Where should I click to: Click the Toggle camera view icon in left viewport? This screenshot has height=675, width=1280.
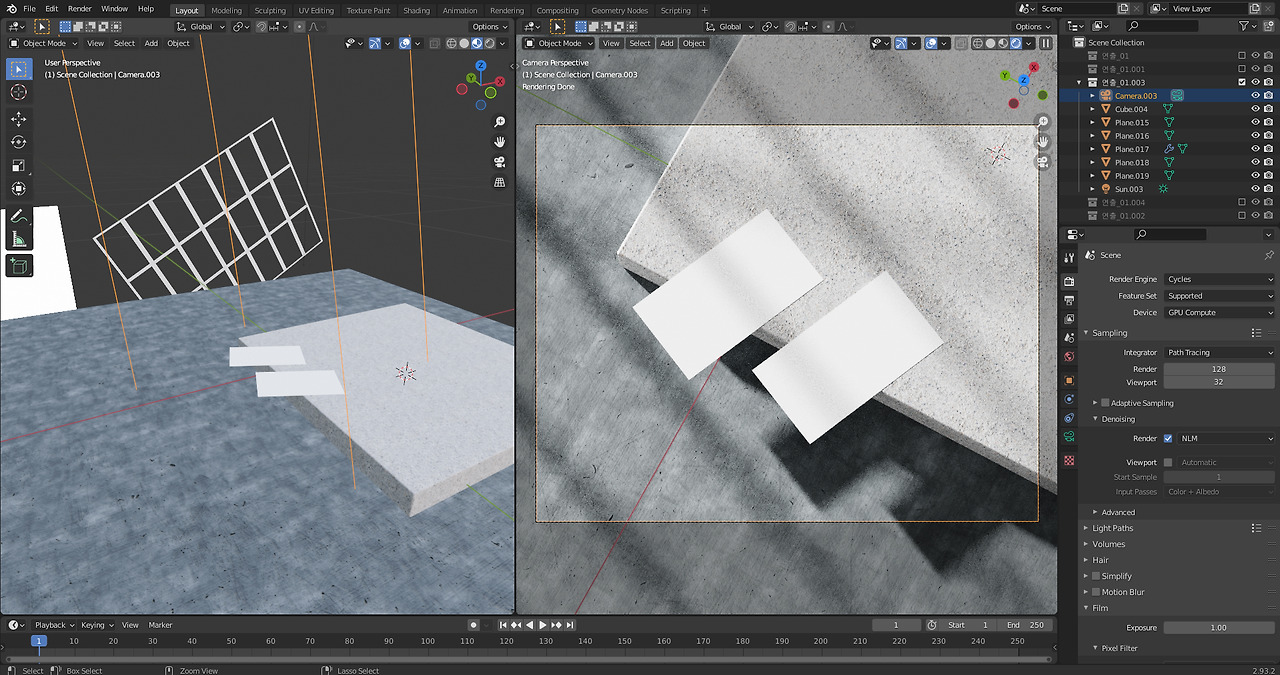tap(500, 162)
